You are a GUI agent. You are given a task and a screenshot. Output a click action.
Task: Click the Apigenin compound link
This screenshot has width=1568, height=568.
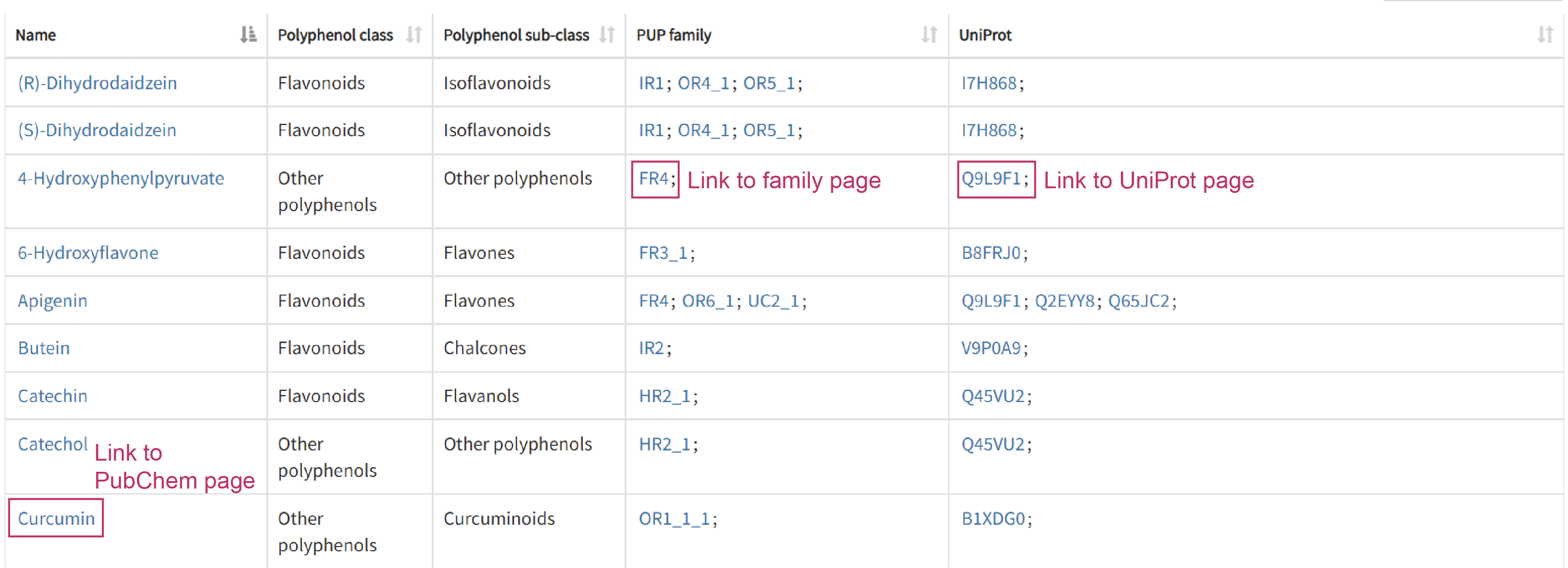pyautogui.click(x=53, y=301)
